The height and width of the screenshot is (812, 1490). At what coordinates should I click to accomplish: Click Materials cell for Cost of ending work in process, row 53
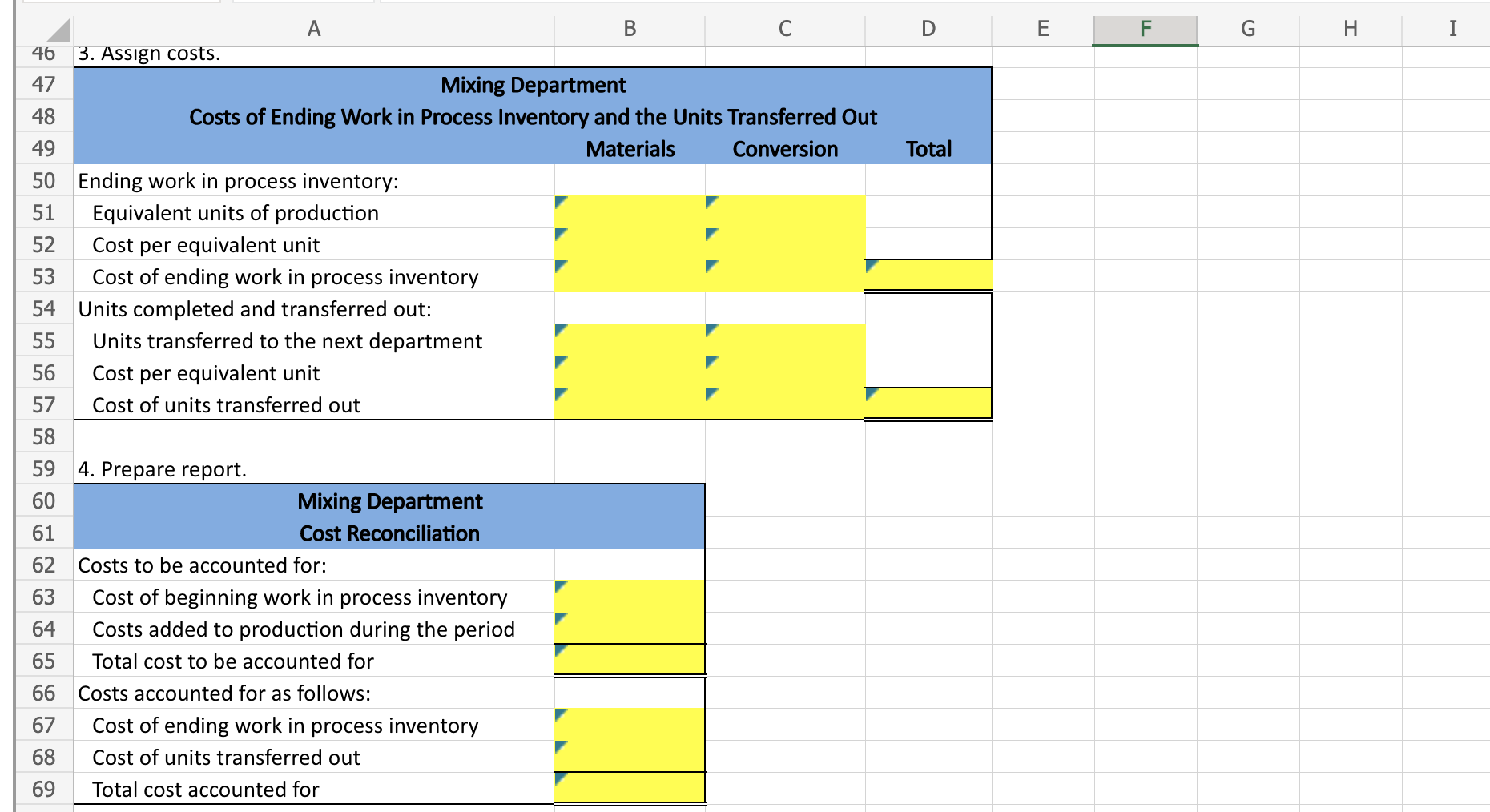(x=630, y=276)
